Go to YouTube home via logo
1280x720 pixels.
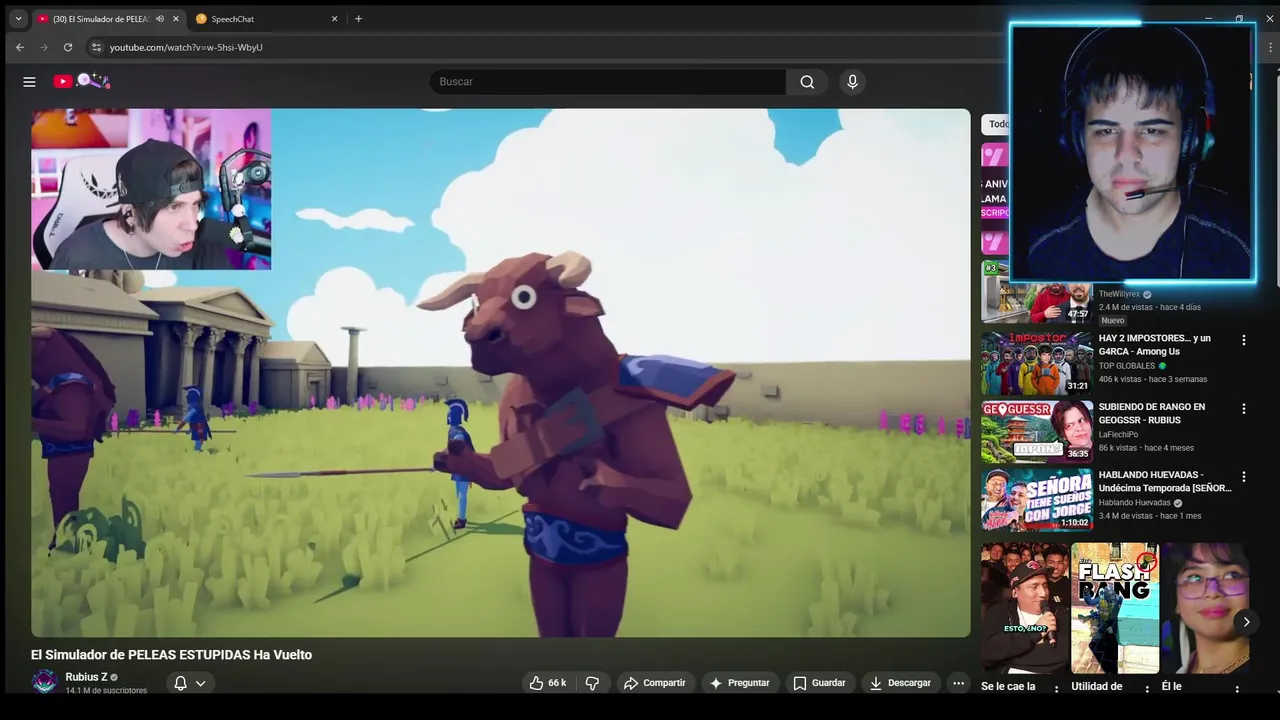[x=82, y=81]
